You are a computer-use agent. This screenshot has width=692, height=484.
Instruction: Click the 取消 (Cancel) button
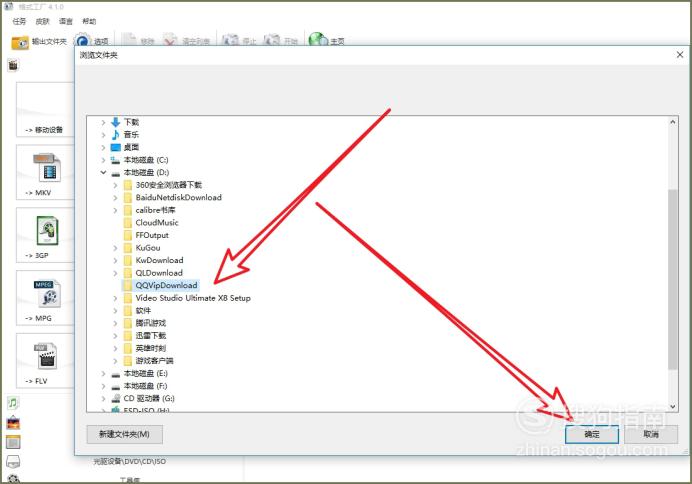pos(651,435)
